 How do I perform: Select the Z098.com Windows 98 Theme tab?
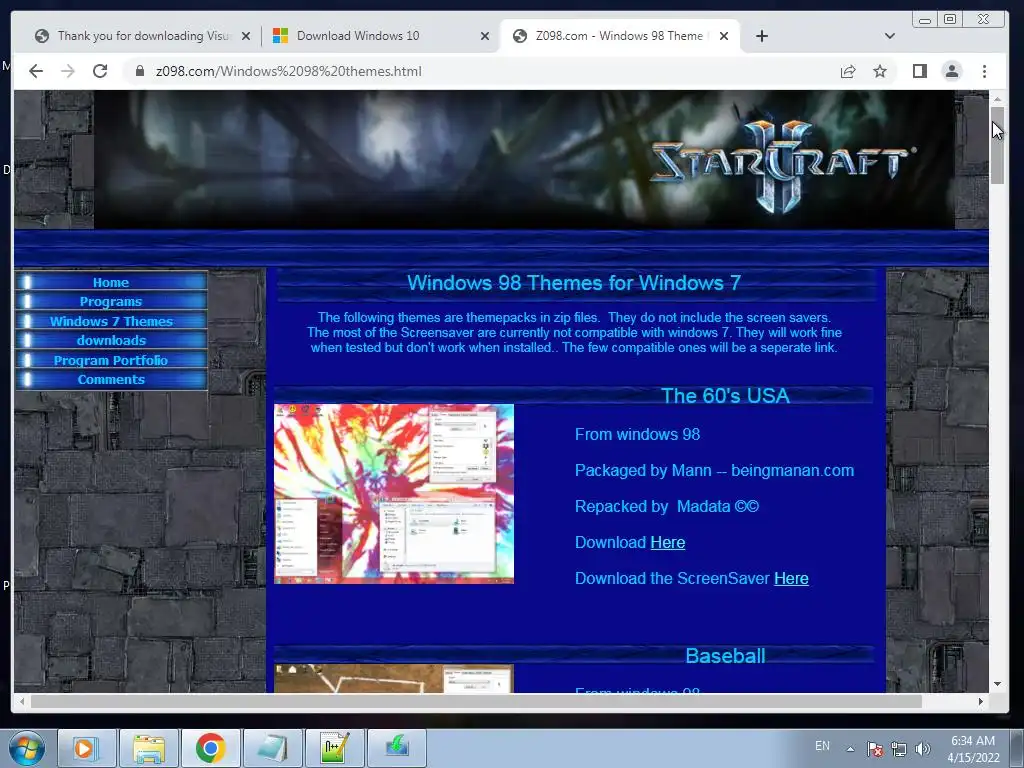point(619,36)
